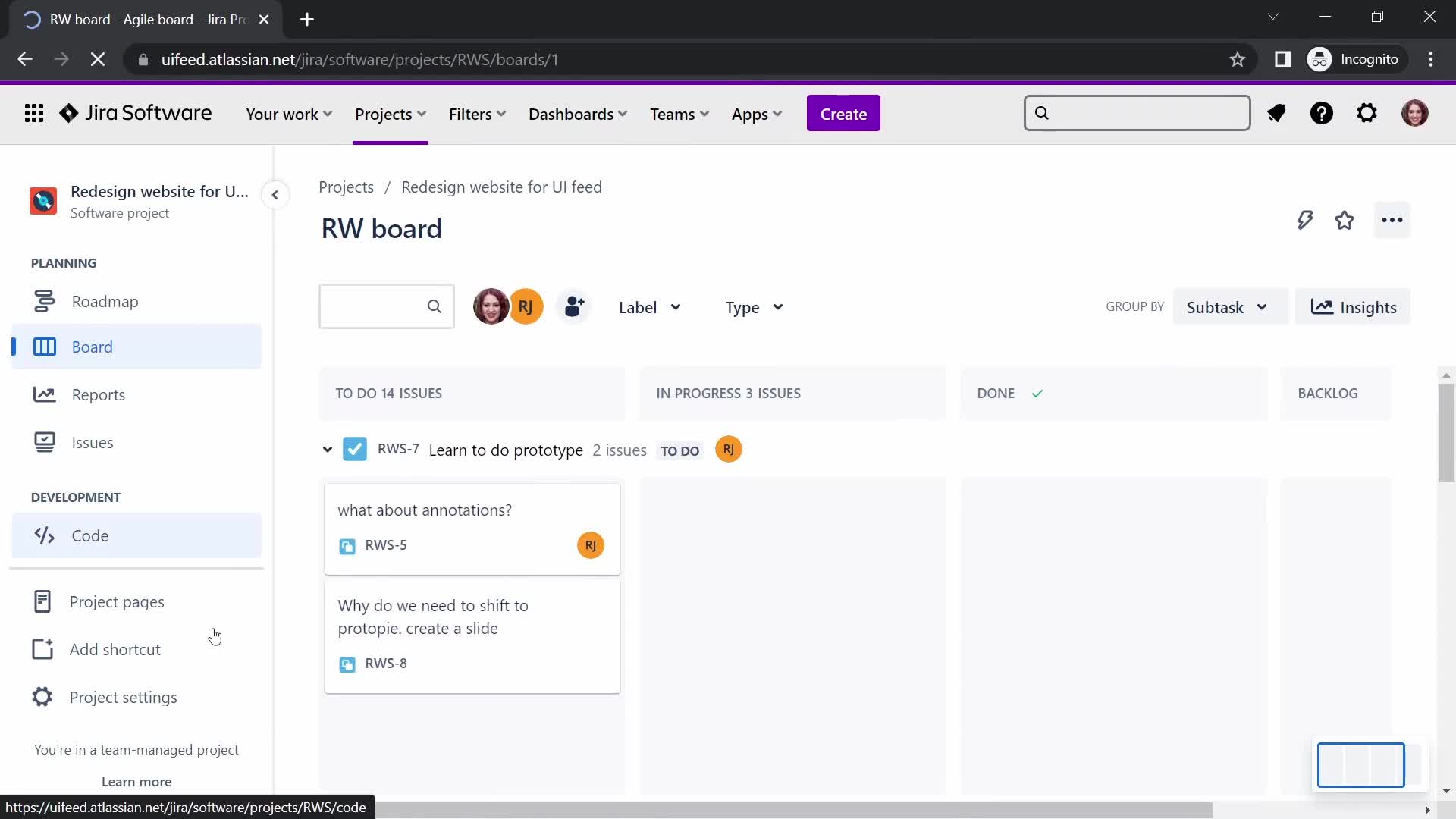Click the Code icon in sidebar
This screenshot has width=1456, height=819.
[43, 535]
